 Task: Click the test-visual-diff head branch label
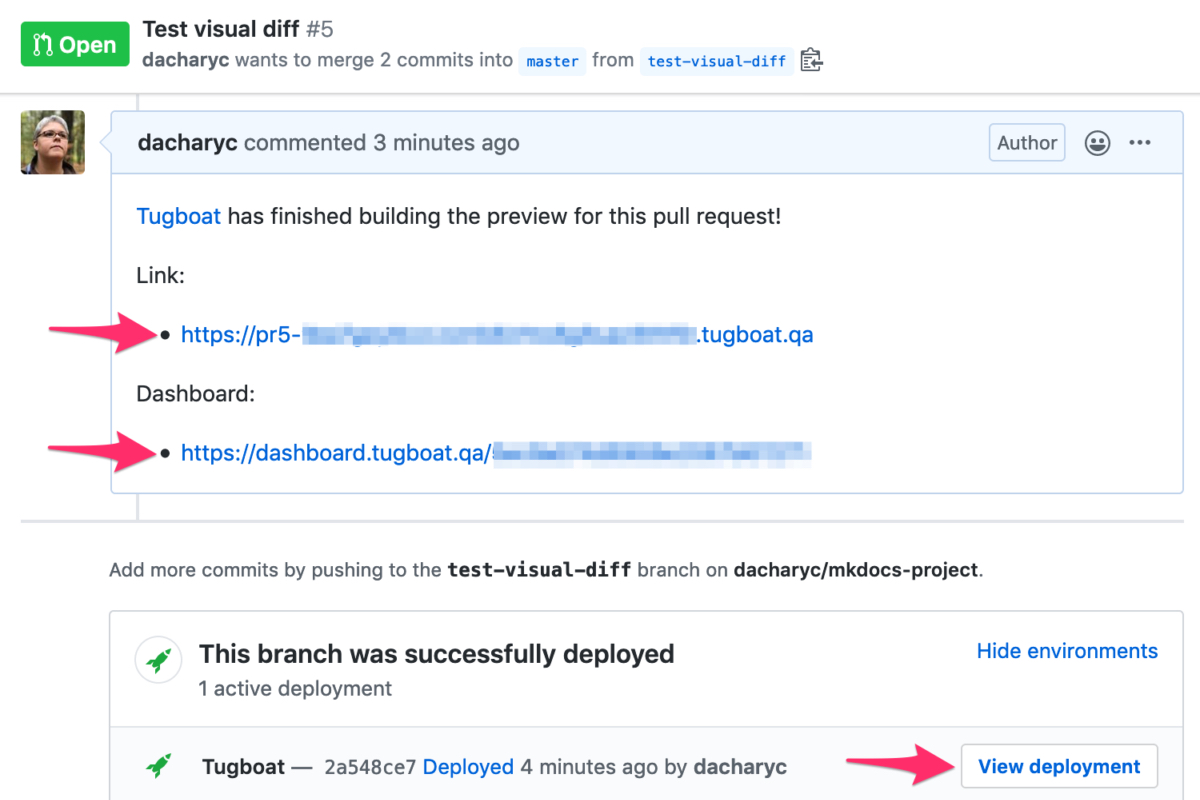tap(716, 61)
